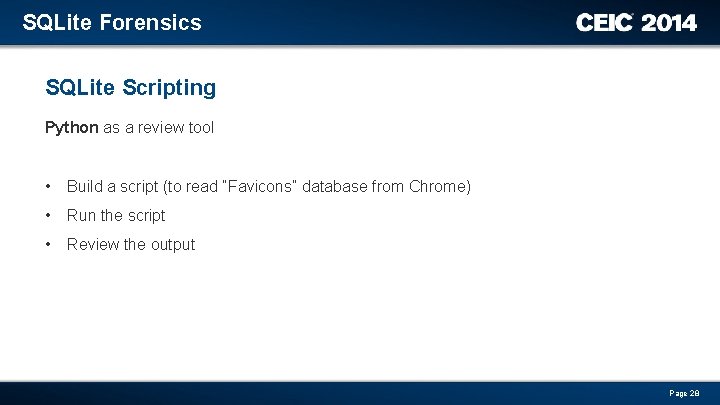Click the bullet dot before 'Run the script'
Viewport: 720px width, 405px height.
click(48, 215)
